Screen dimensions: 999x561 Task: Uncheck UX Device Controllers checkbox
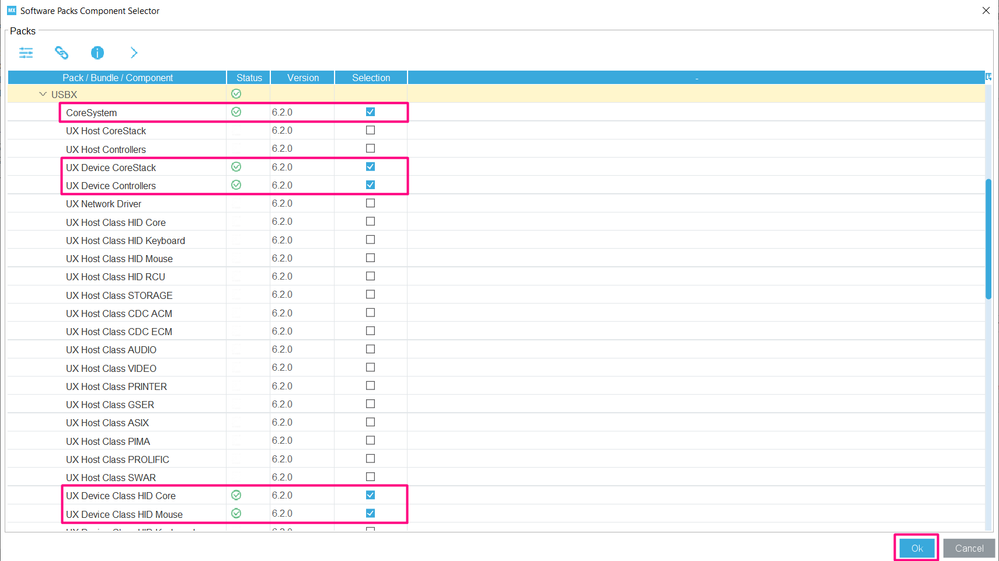click(370, 185)
